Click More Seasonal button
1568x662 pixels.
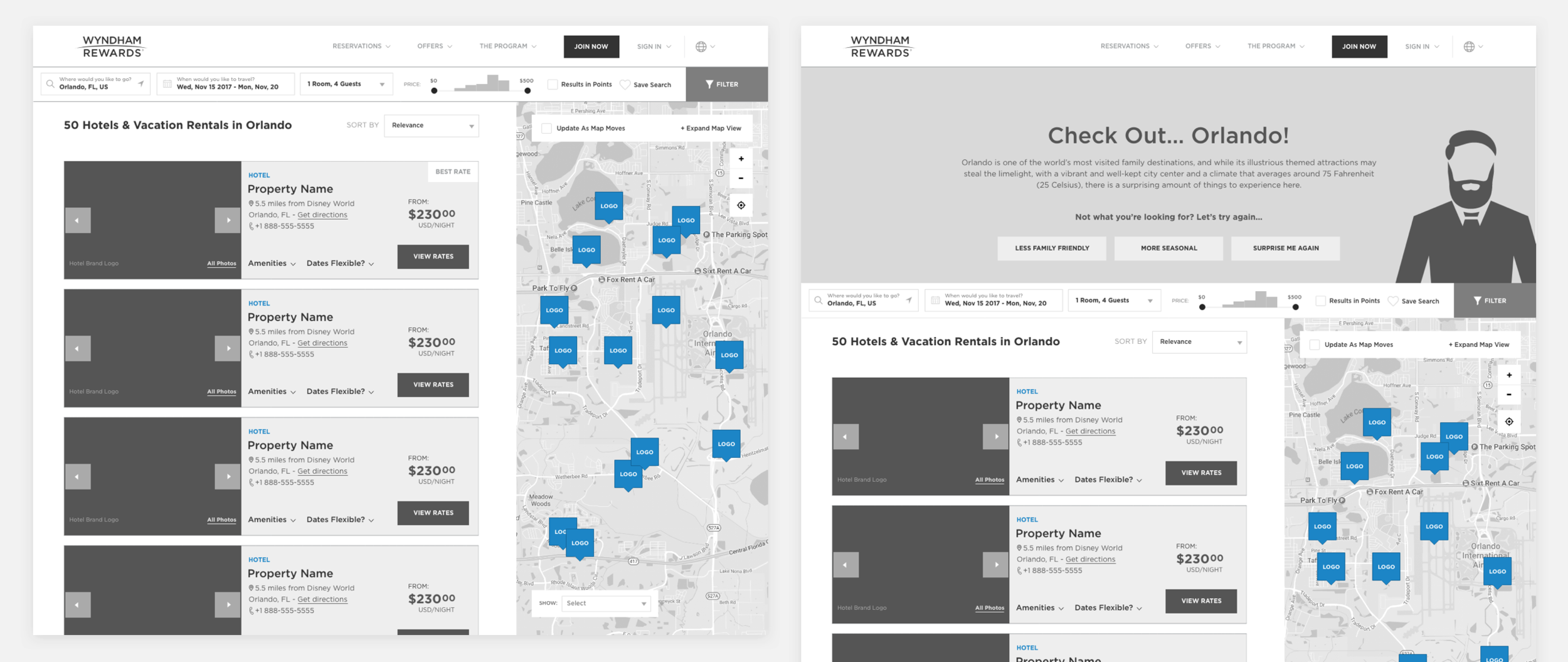click(x=1168, y=248)
